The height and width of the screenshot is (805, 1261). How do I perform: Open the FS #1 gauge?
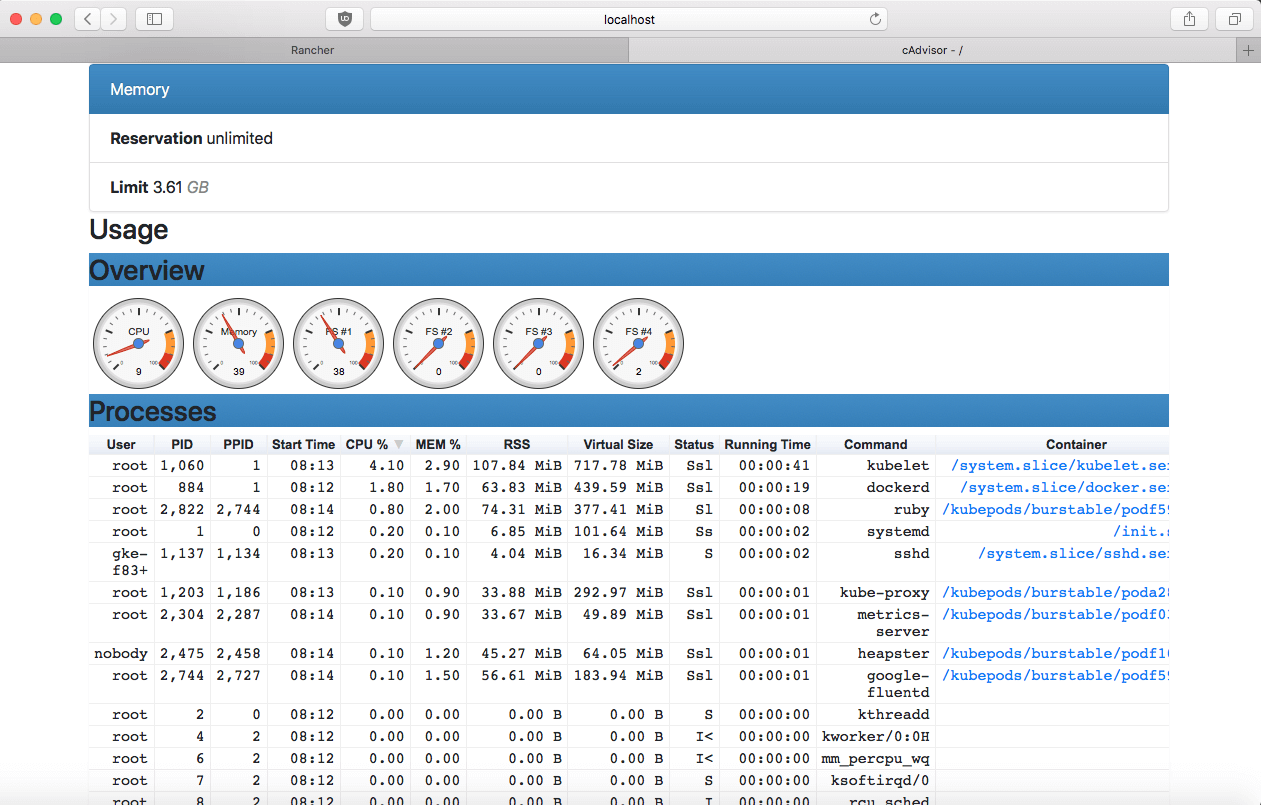pos(338,343)
